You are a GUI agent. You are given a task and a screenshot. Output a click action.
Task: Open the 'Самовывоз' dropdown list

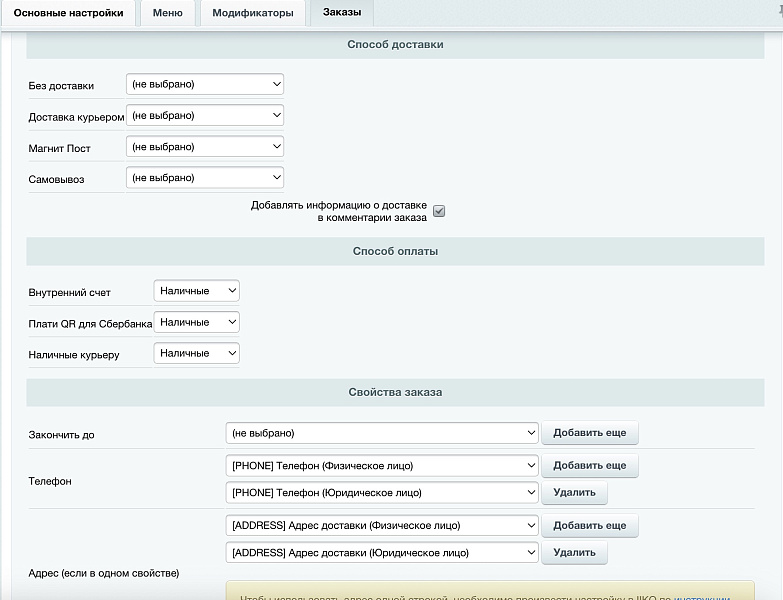[205, 178]
